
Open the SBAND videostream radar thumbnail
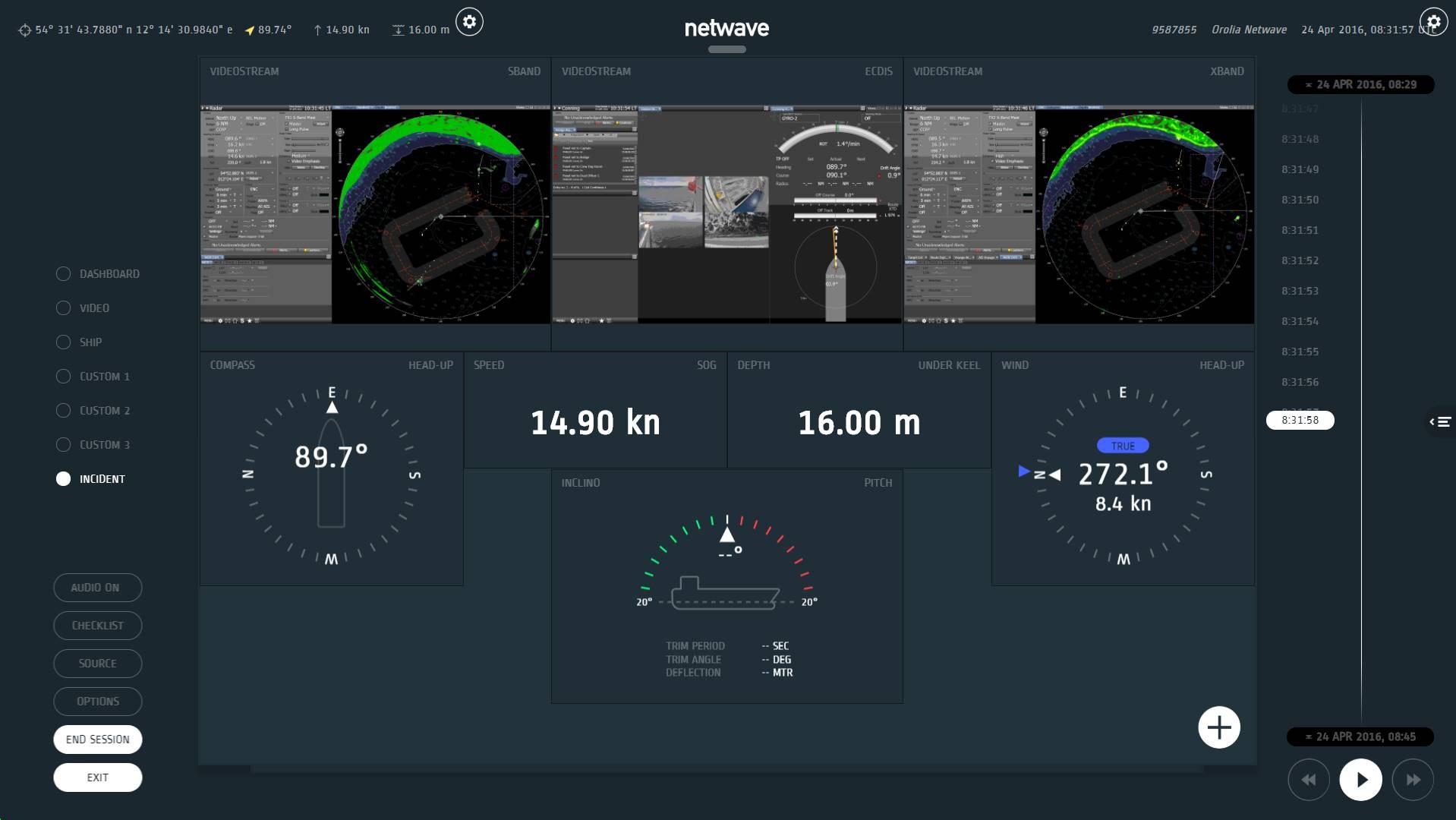click(x=375, y=215)
